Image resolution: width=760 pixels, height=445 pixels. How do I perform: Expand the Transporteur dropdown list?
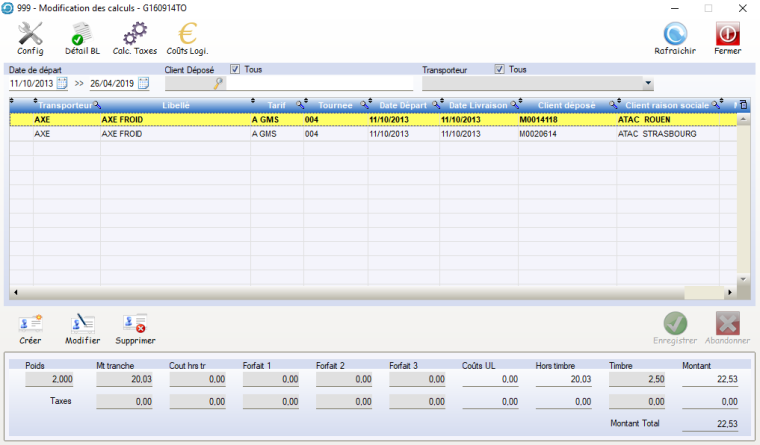648,84
